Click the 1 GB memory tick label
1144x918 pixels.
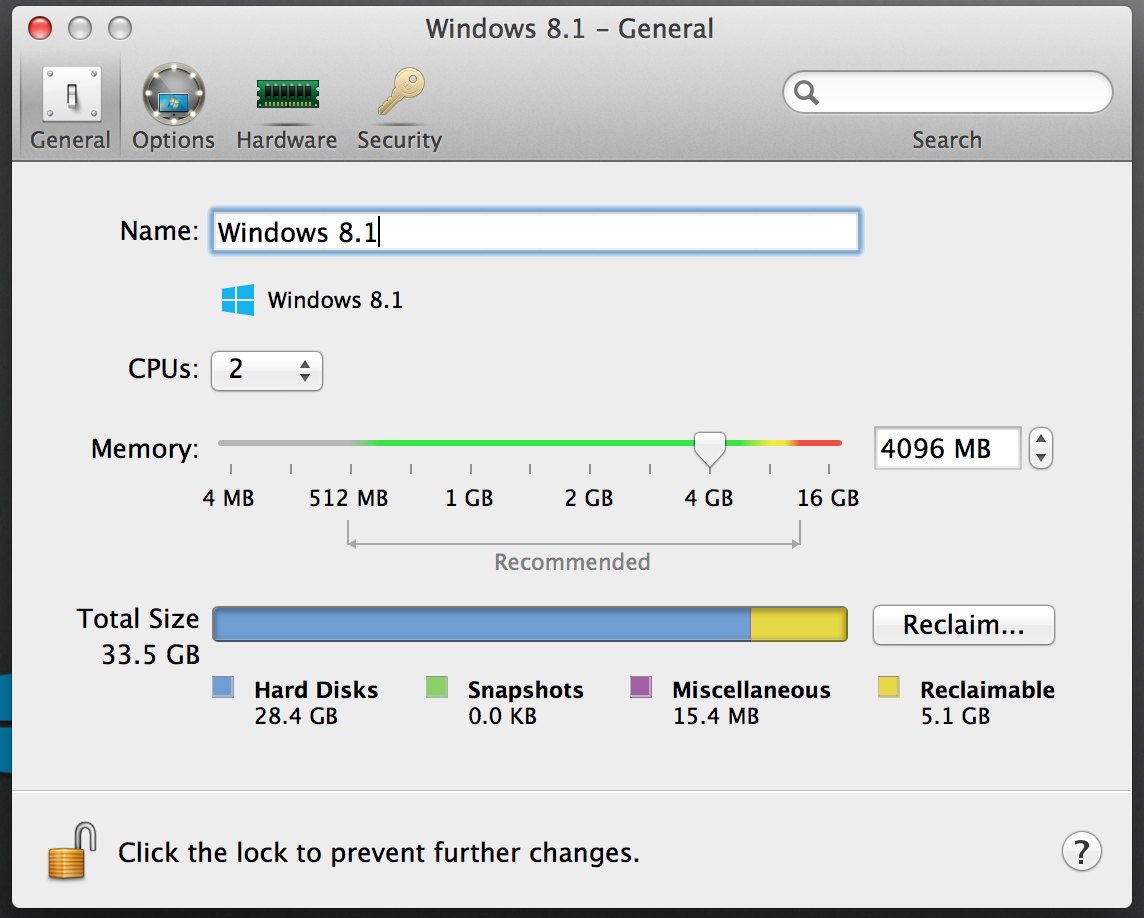(469, 498)
